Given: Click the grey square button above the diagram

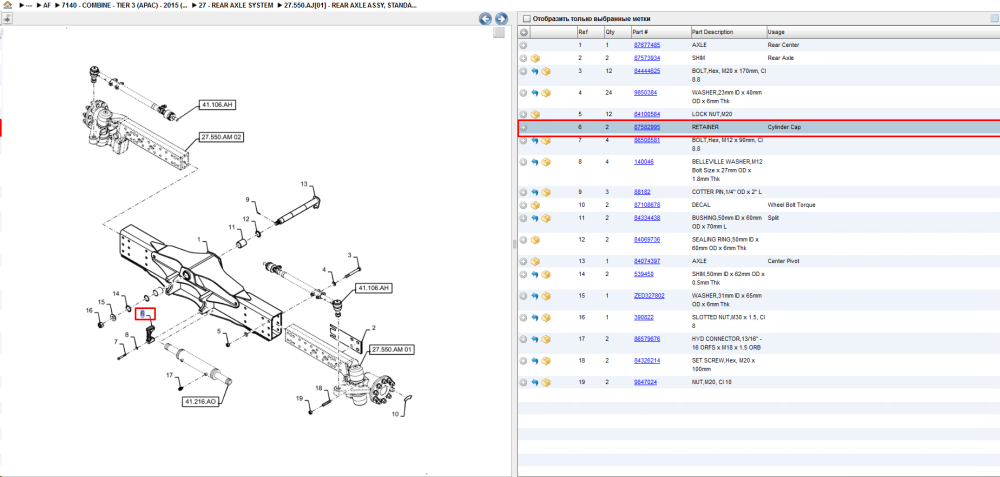Looking at the screenshot, I should point(499,33).
